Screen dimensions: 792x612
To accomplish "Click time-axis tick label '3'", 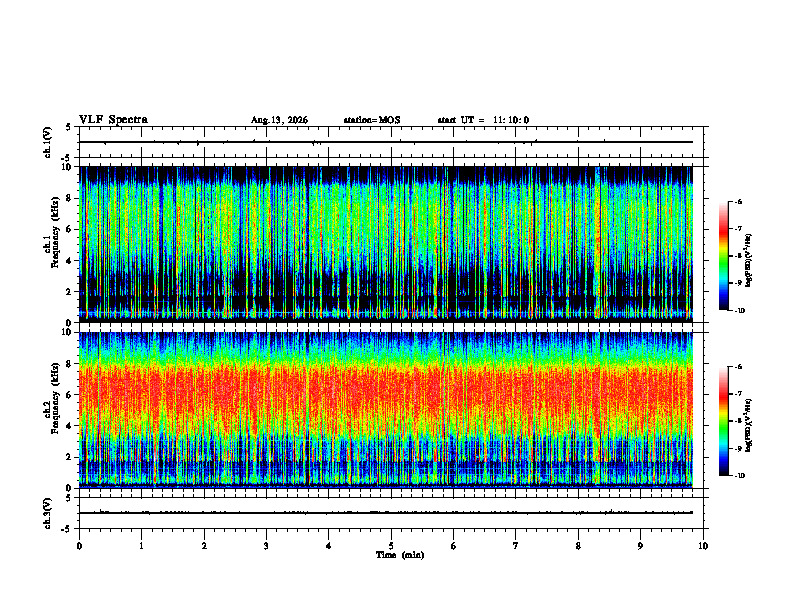I will pos(266,546).
